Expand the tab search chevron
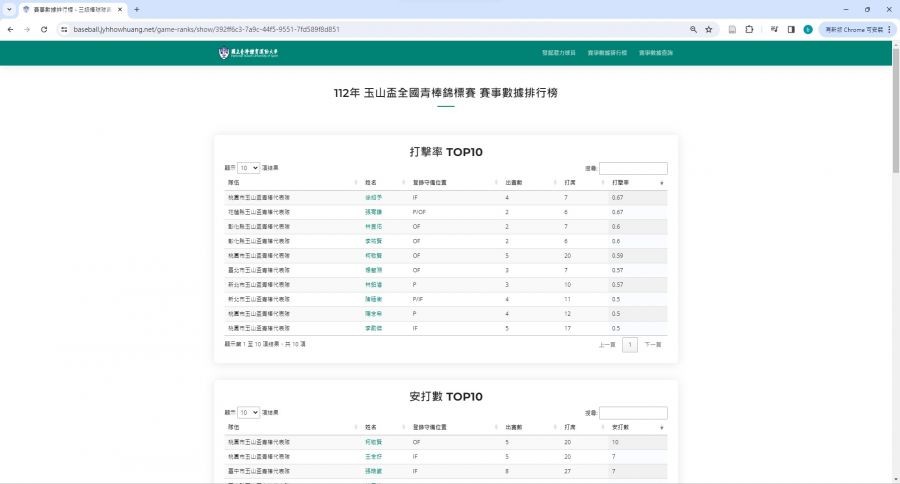 10,9
